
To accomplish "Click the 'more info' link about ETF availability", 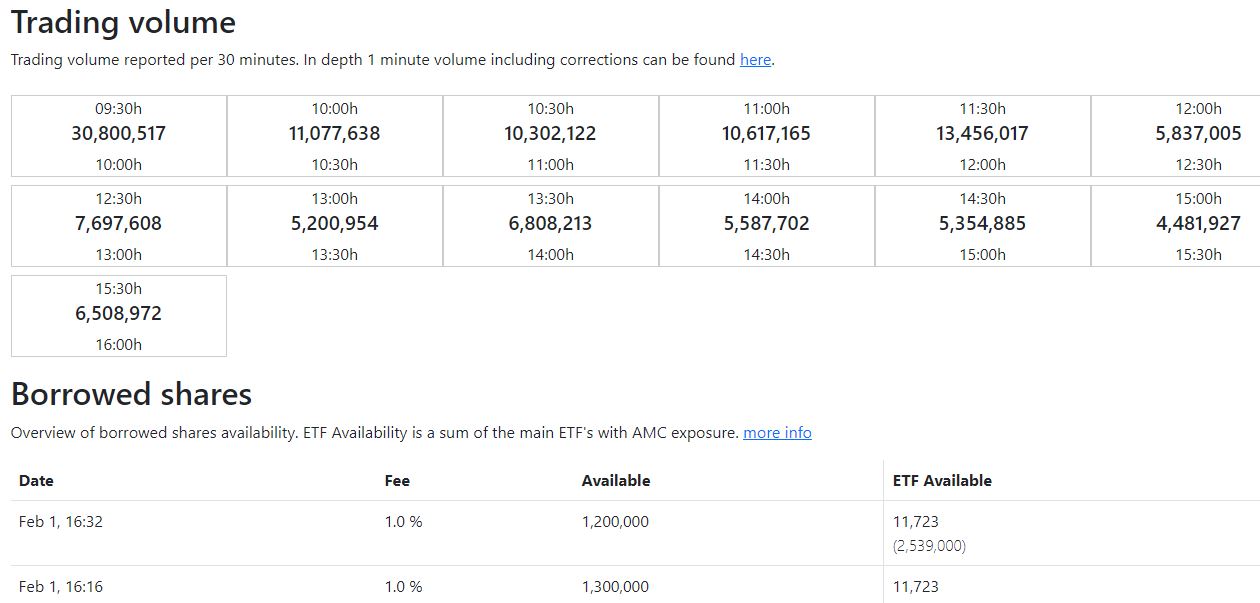I will tap(777, 433).
